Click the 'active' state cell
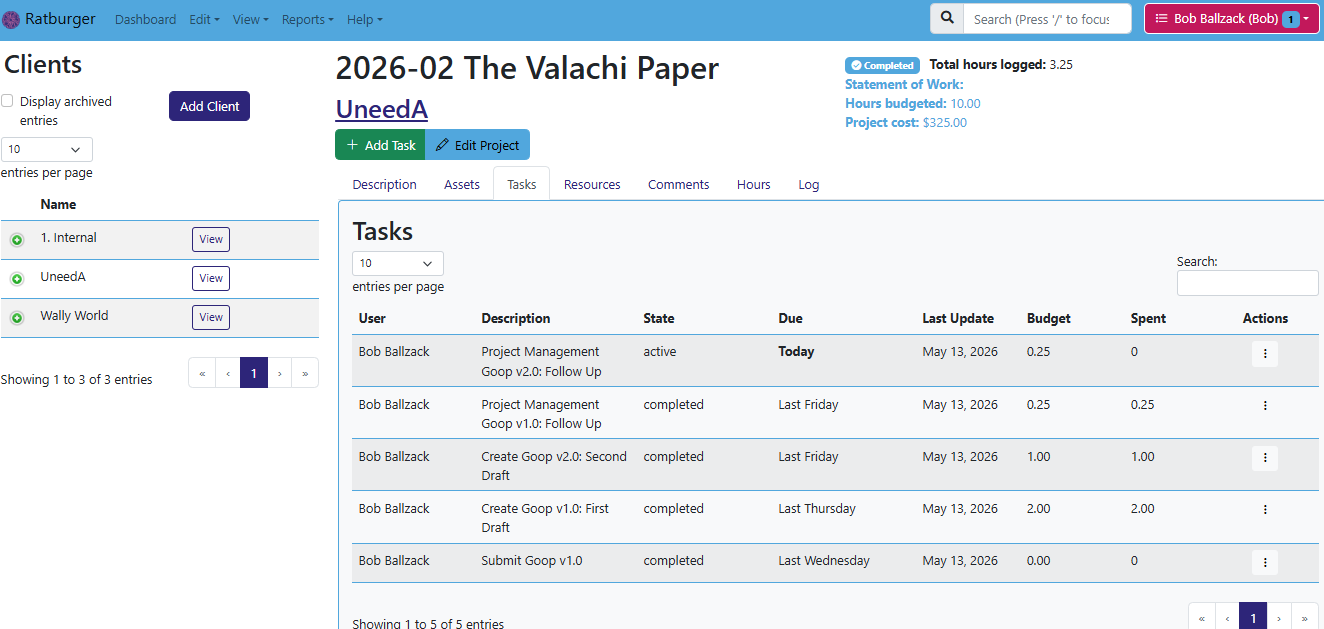This screenshot has width=1324, height=629. [x=659, y=352]
